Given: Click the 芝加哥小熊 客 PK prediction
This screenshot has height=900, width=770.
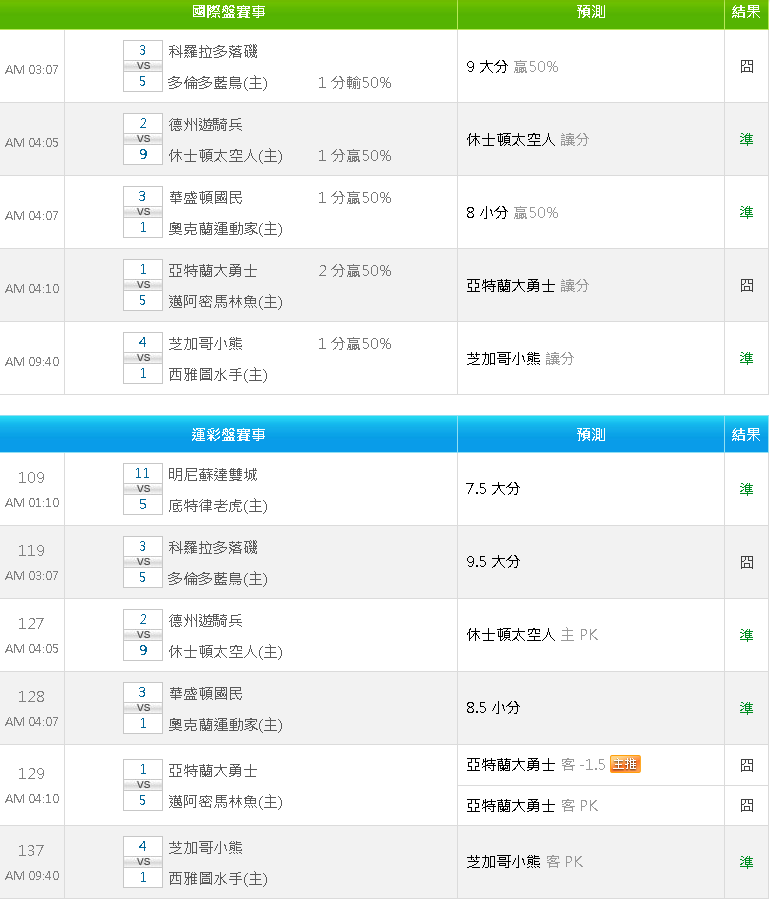Looking at the screenshot, I should point(524,862).
